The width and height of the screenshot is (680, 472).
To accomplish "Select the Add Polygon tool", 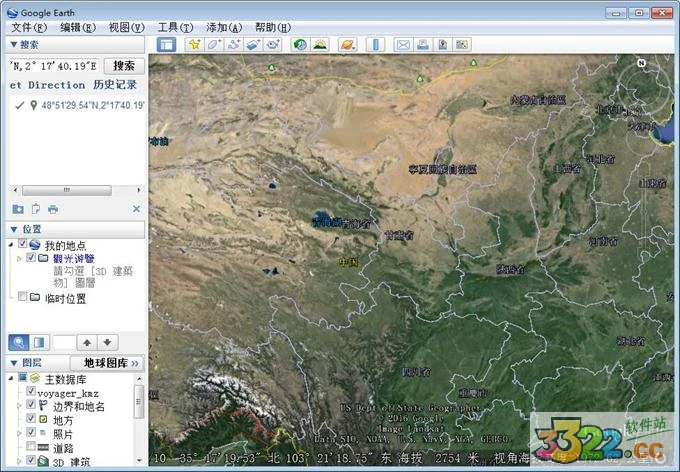I will (214, 44).
